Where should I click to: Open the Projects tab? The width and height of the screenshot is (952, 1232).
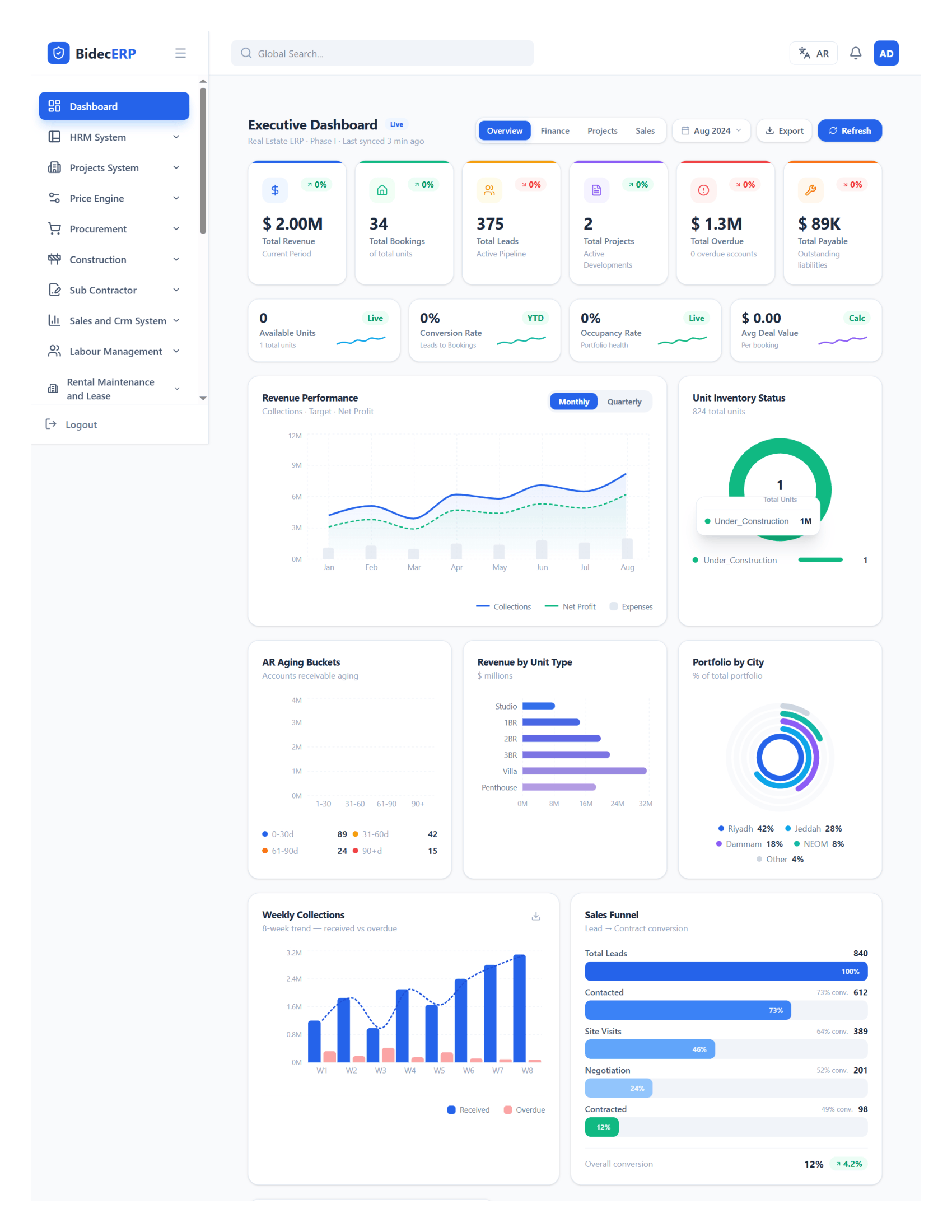tap(602, 131)
